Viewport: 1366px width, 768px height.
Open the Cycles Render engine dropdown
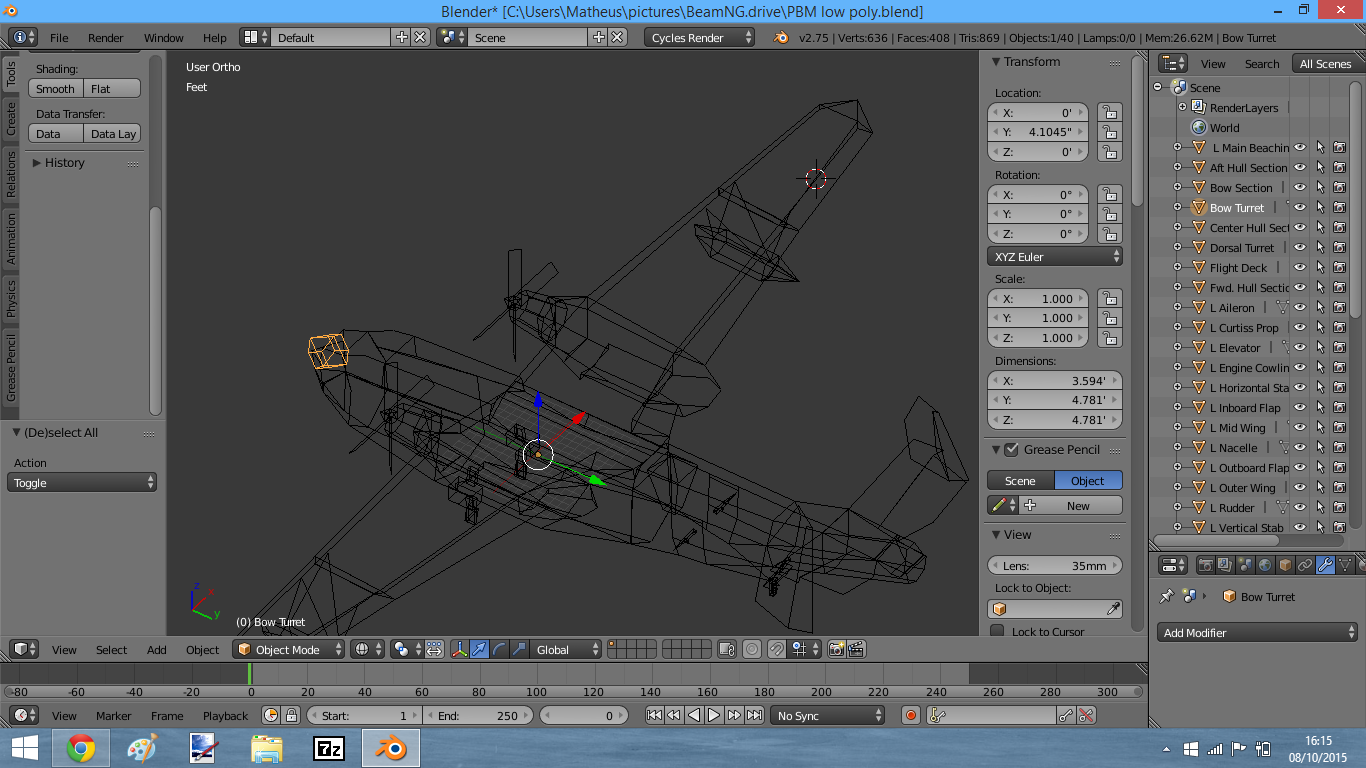(700, 38)
